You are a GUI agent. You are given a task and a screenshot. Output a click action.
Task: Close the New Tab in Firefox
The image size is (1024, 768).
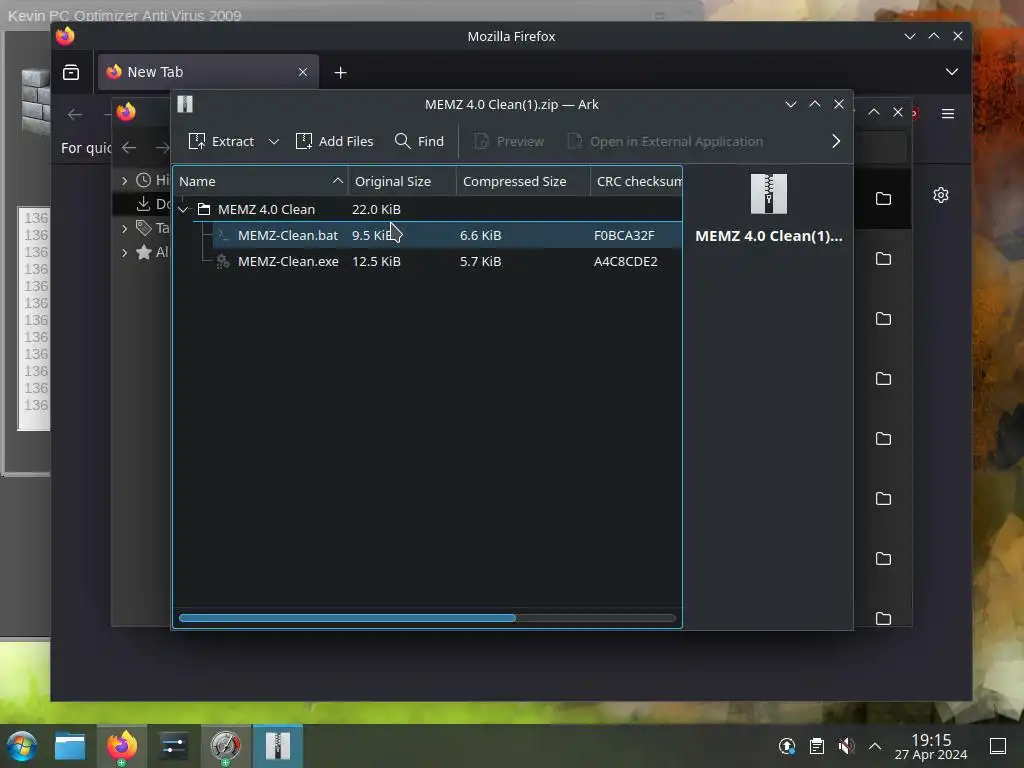pyautogui.click(x=303, y=72)
